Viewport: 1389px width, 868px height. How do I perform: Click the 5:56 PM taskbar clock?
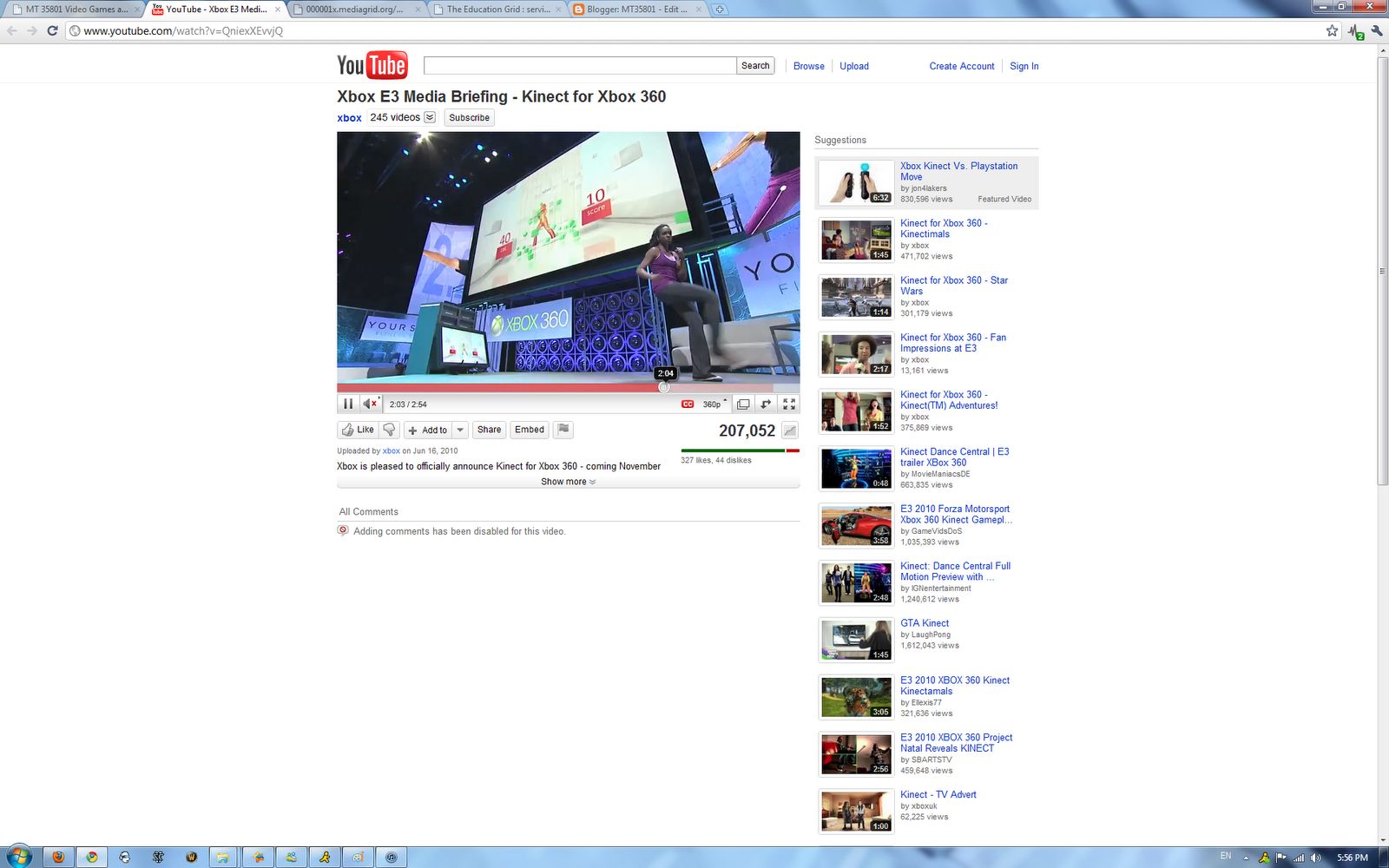click(x=1353, y=858)
